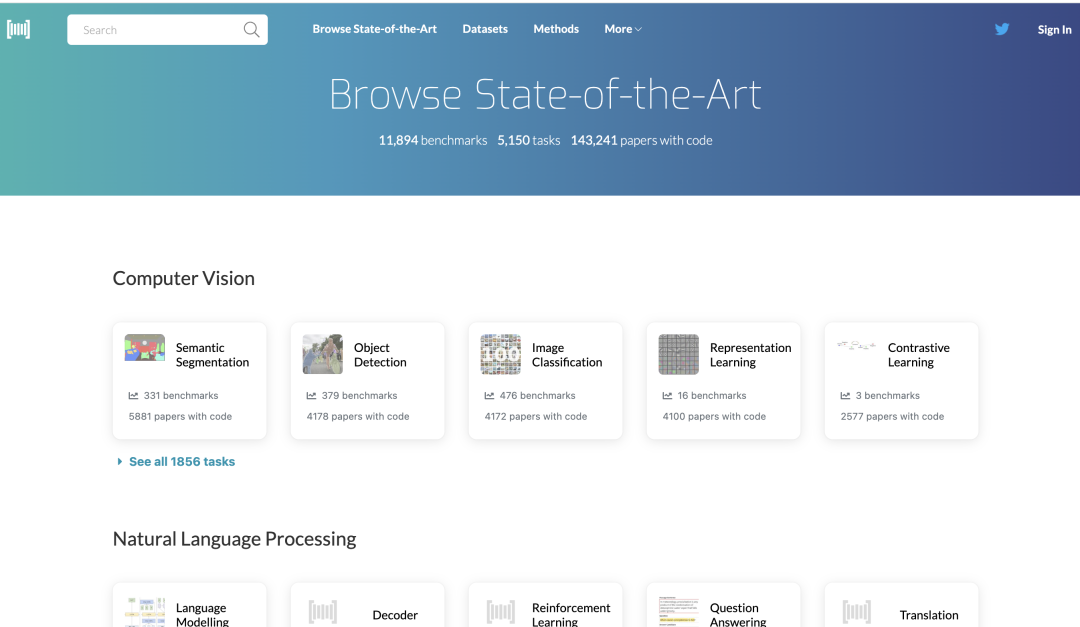Expand the More dropdown menu
Viewport: 1080px width, 627px height.
(x=623, y=29)
